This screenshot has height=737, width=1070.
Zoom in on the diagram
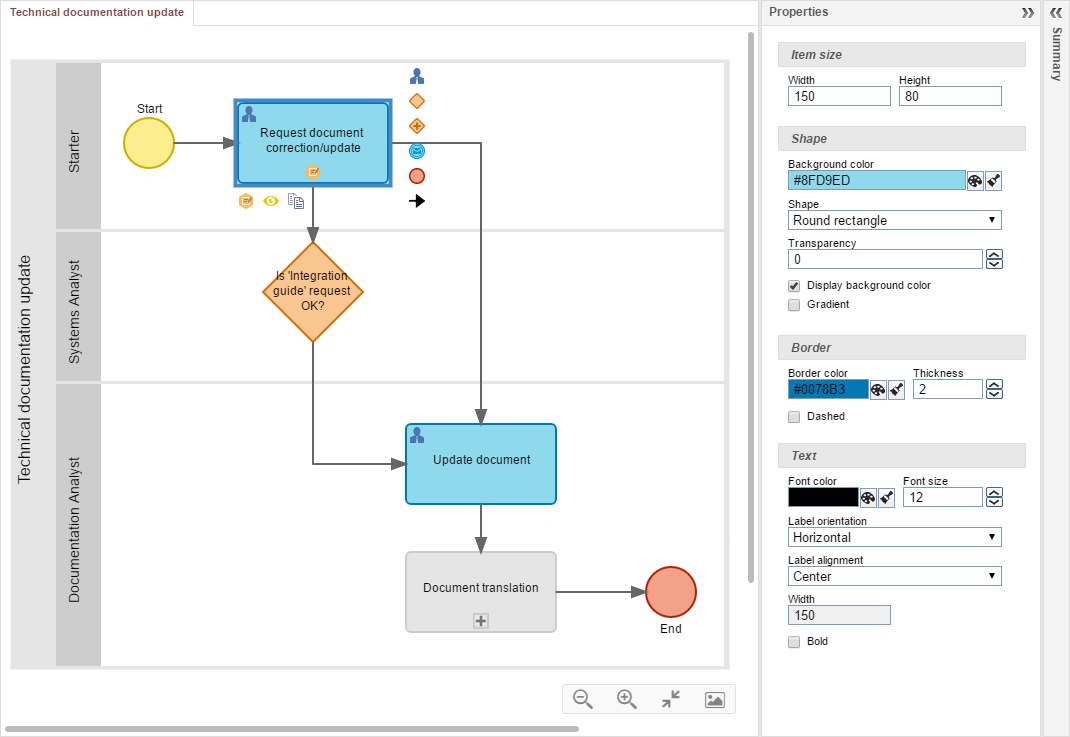click(626, 699)
